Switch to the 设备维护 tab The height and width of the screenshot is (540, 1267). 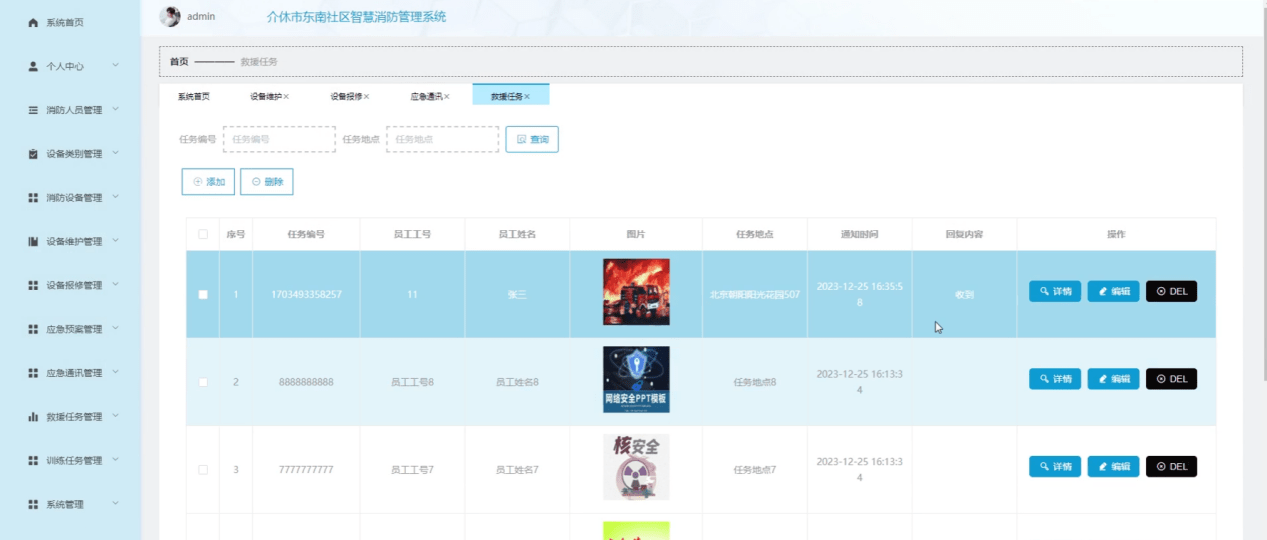tap(266, 97)
